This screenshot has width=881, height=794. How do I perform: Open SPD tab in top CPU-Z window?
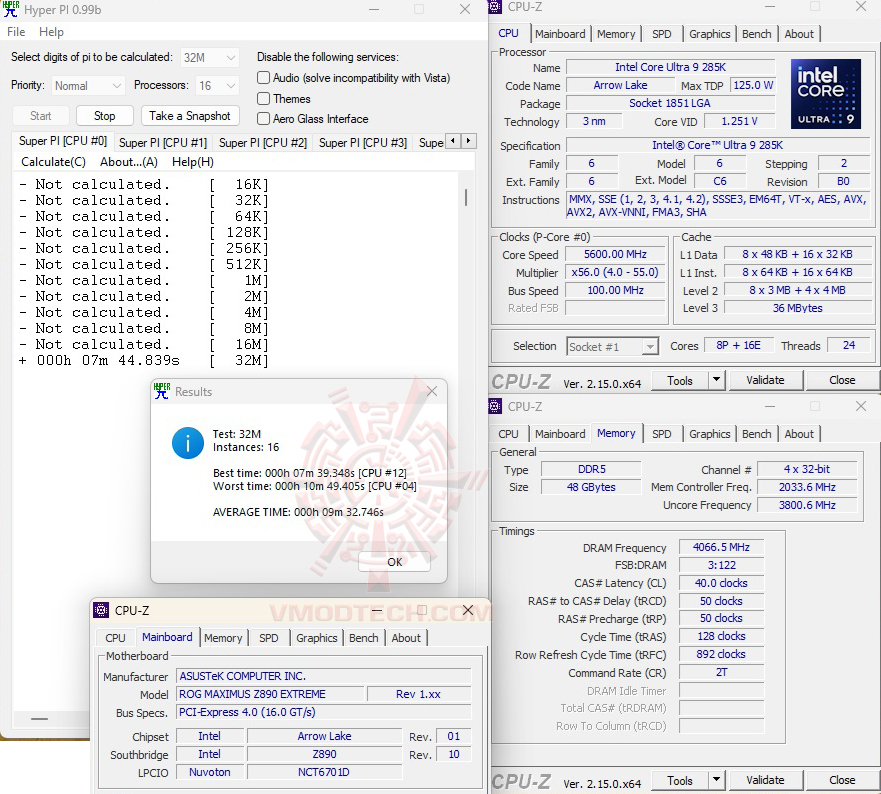point(662,34)
